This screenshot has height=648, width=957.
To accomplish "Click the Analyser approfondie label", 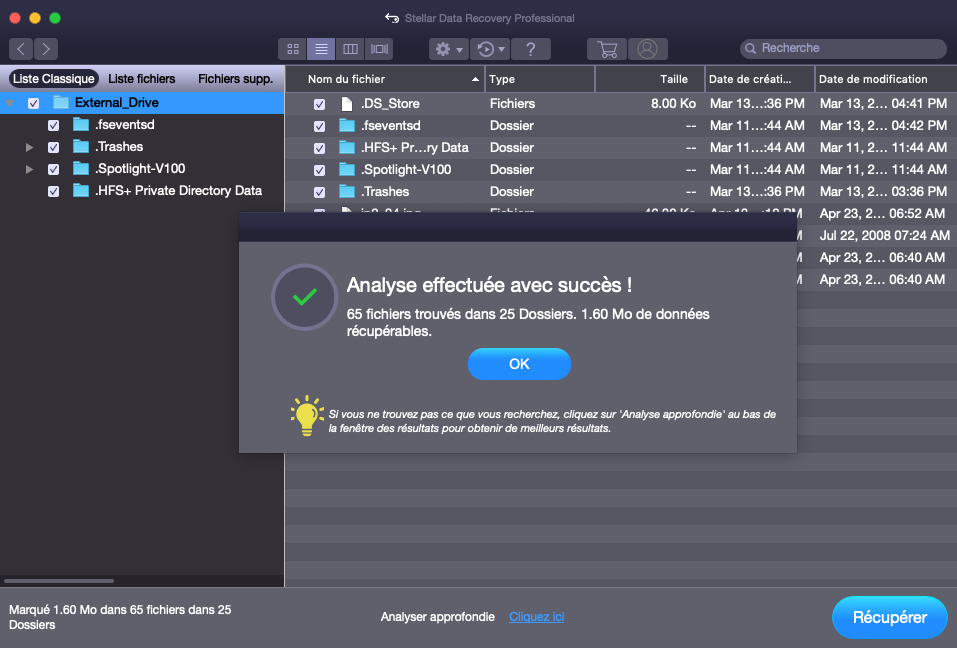I will pyautogui.click(x=438, y=617).
